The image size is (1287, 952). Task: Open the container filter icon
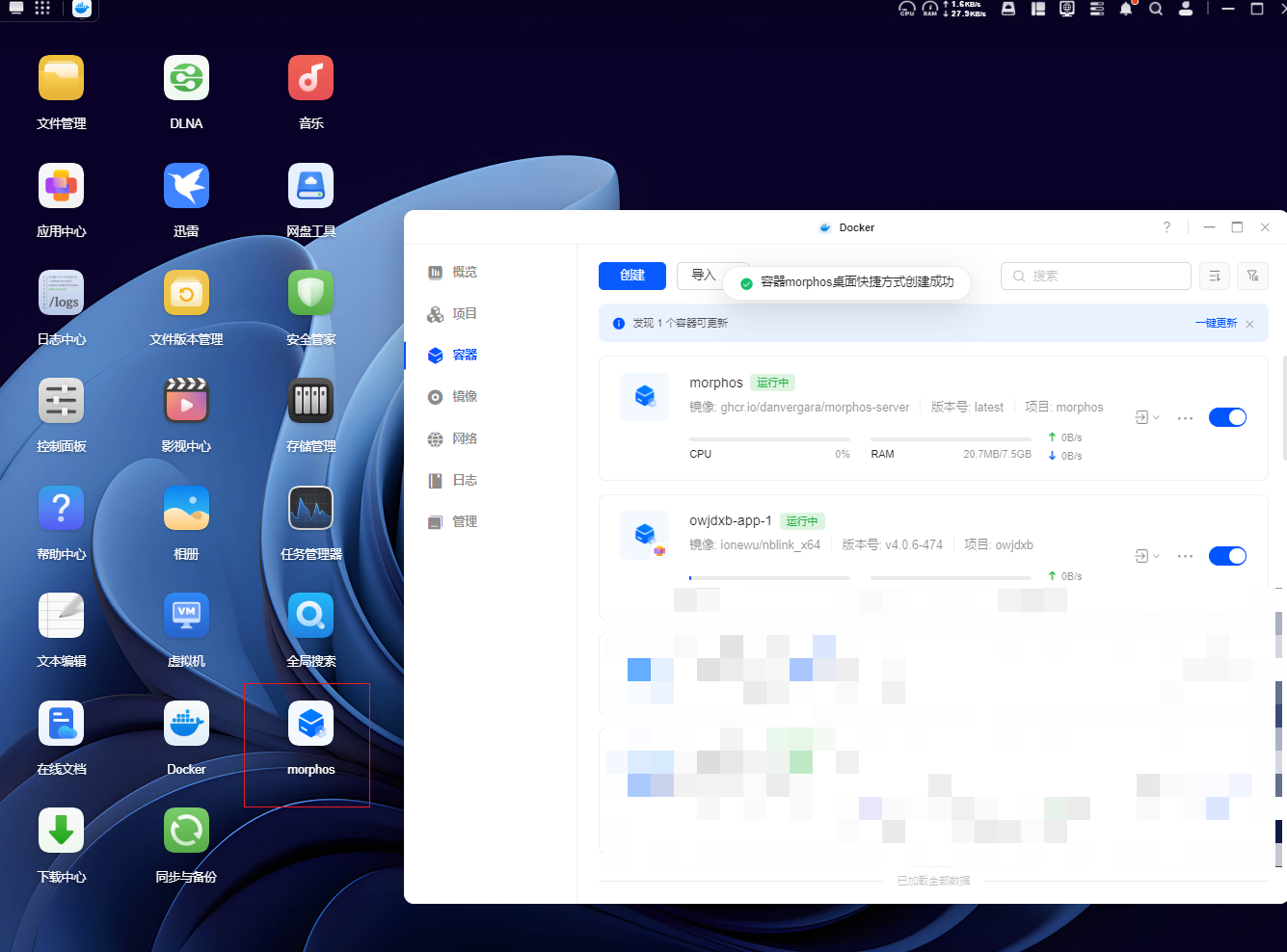tap(1253, 277)
